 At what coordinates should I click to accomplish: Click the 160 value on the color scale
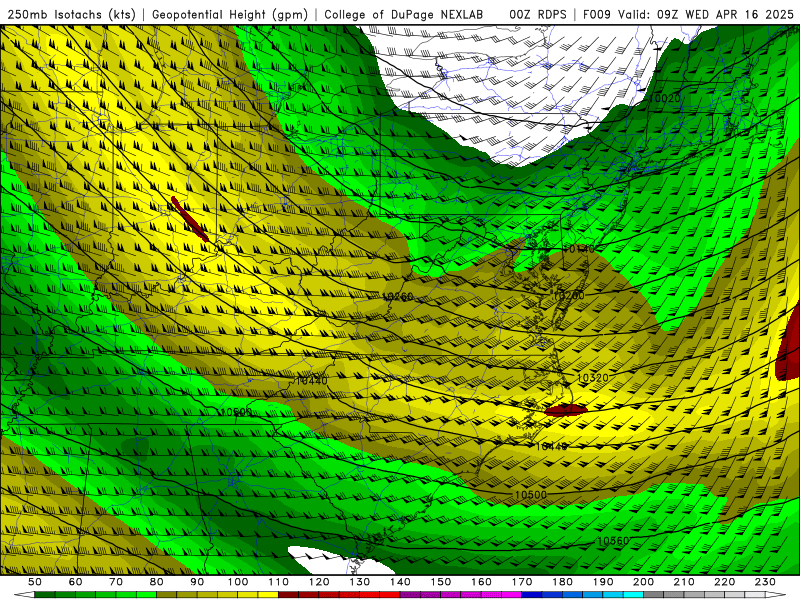pos(481,582)
